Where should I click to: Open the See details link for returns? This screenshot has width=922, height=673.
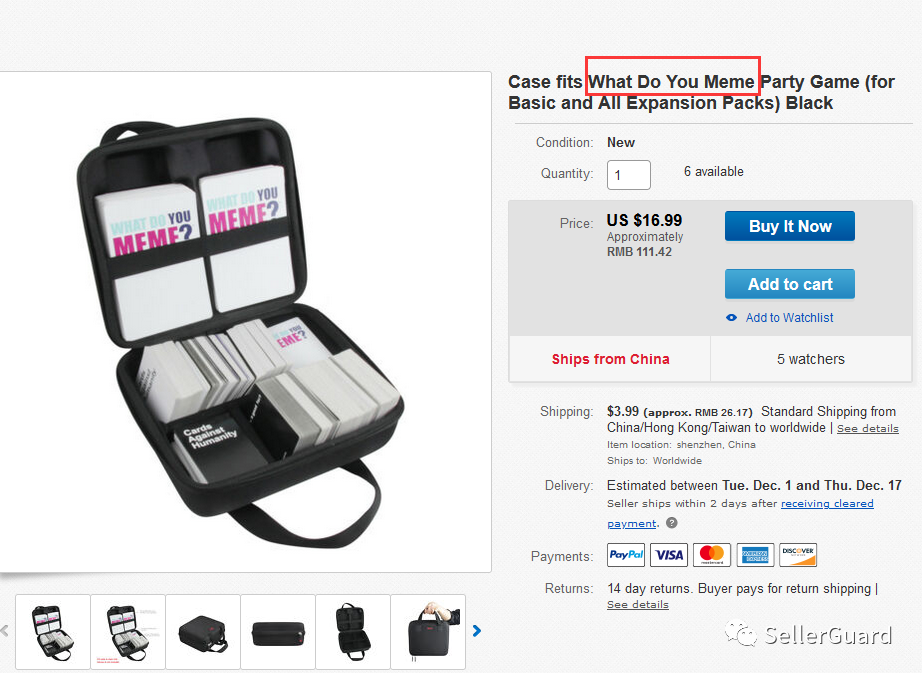(637, 604)
